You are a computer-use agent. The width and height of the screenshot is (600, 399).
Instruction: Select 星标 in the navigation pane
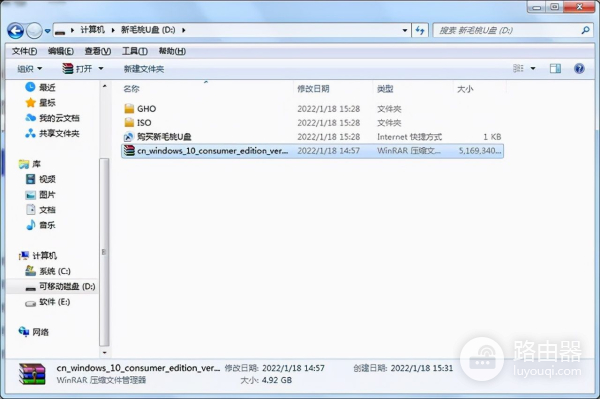pyautogui.click(x=47, y=103)
